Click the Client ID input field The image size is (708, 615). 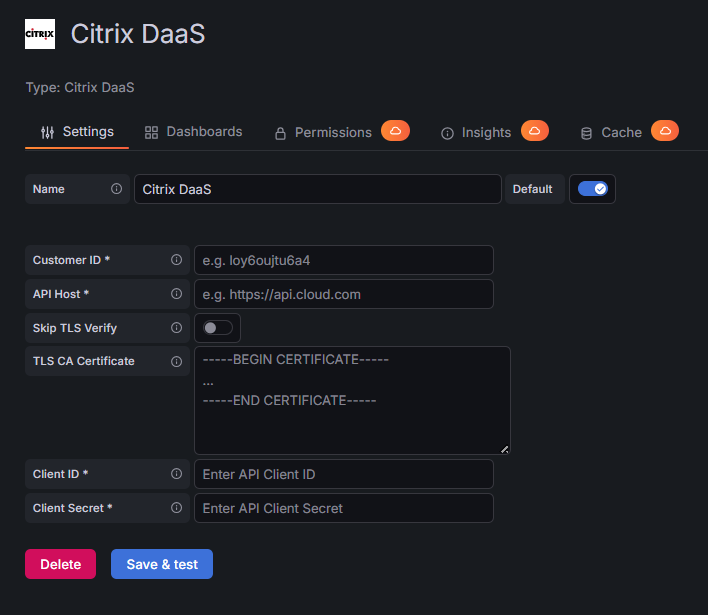click(344, 474)
